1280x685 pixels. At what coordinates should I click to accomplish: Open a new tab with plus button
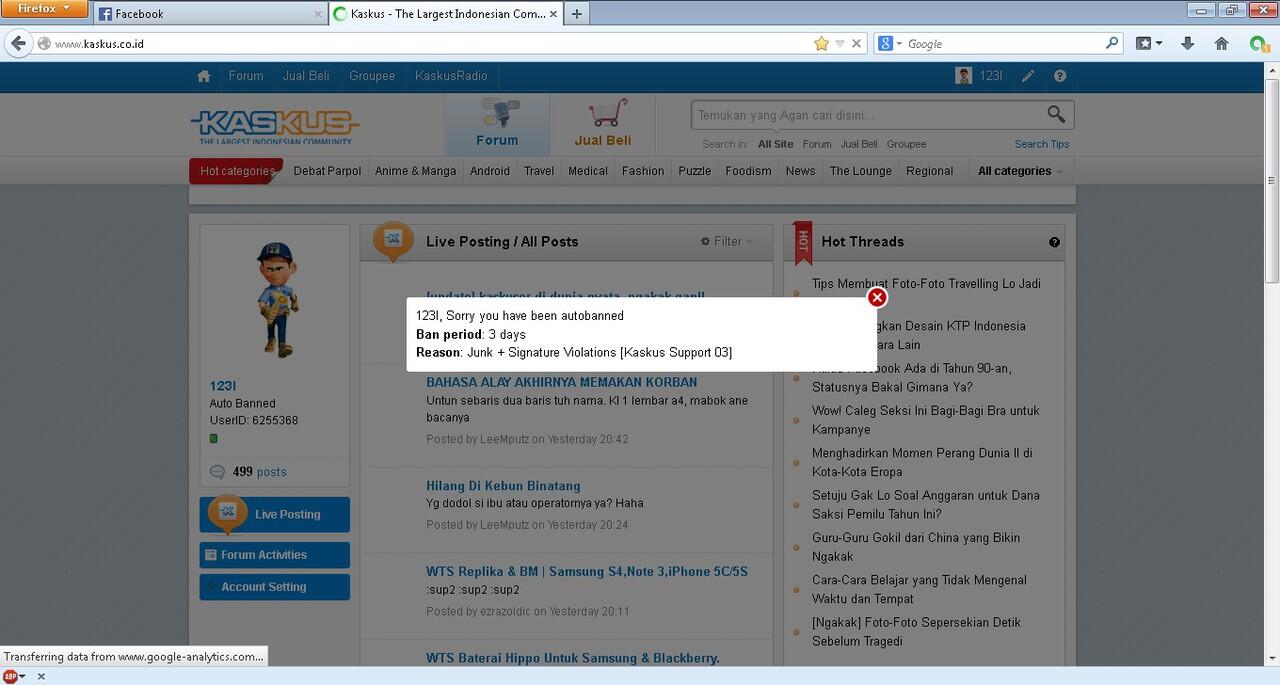click(x=576, y=14)
